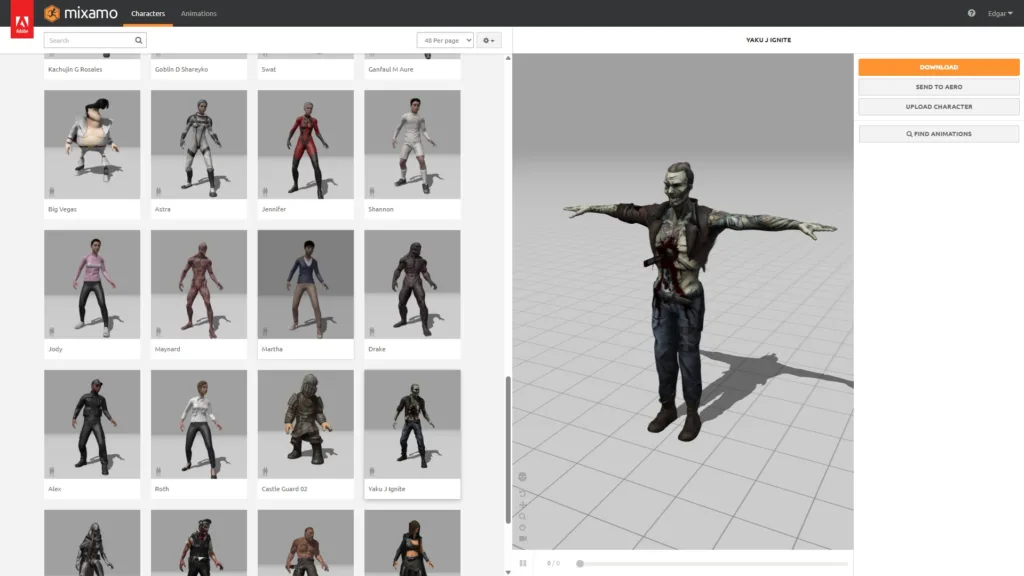This screenshot has width=1024, height=576.
Task: Click the small figure icon on the Jennifer thumbnail
Action: pyautogui.click(x=265, y=191)
